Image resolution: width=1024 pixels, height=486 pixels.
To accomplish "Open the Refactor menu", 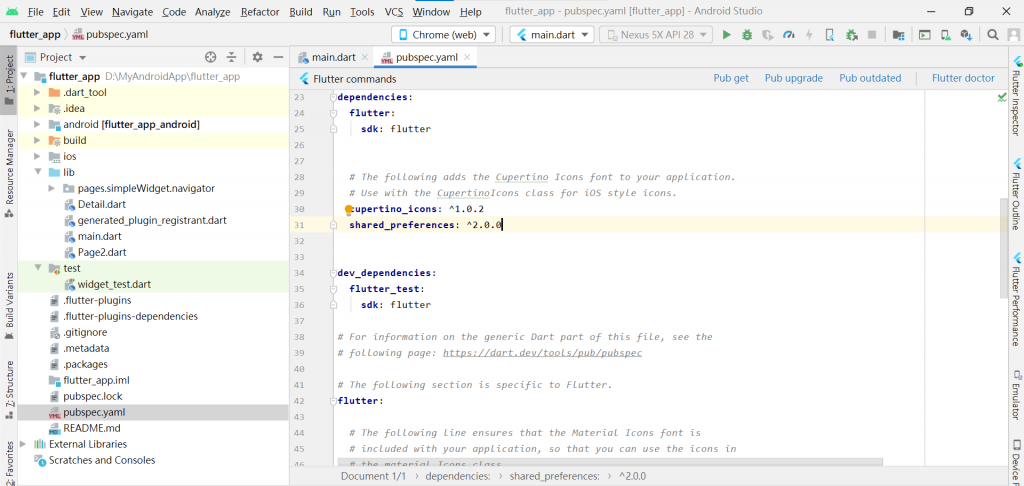I will point(260,12).
